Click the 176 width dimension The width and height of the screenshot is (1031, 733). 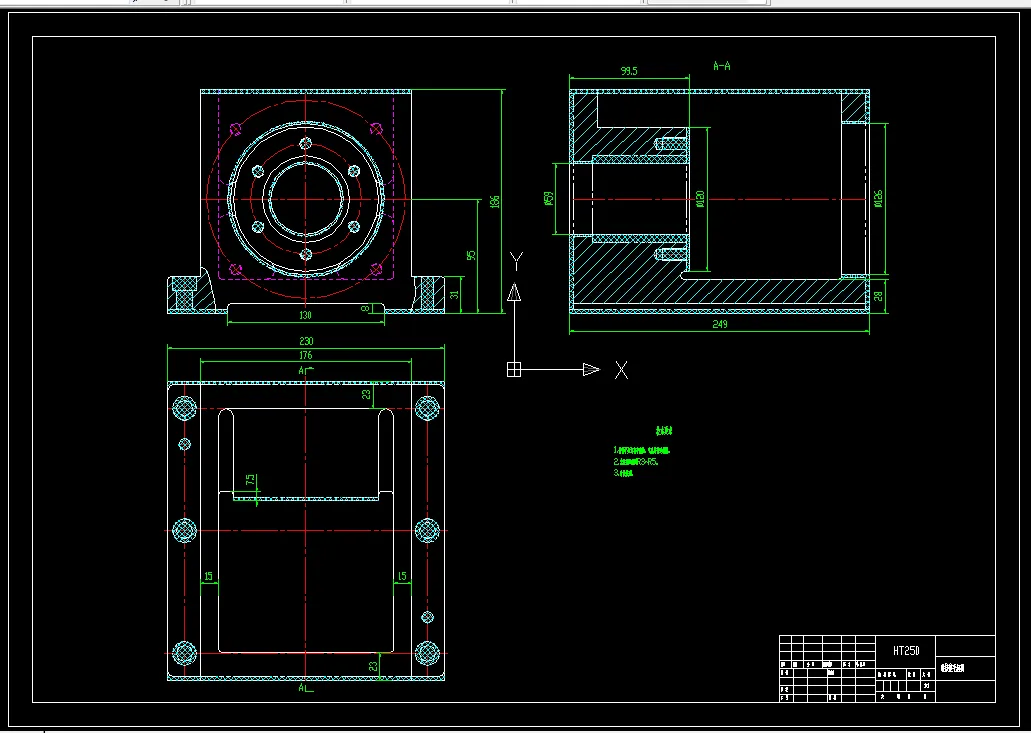coord(306,356)
